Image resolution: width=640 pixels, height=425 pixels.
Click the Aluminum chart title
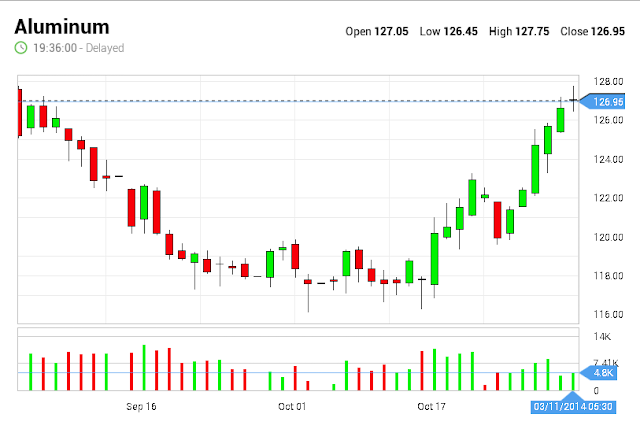pyautogui.click(x=62, y=27)
